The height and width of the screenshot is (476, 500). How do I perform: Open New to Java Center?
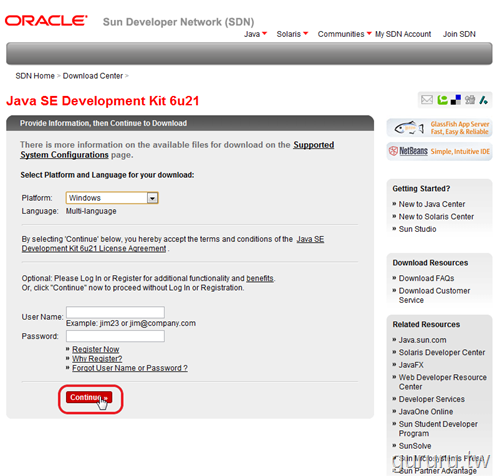coord(432,204)
